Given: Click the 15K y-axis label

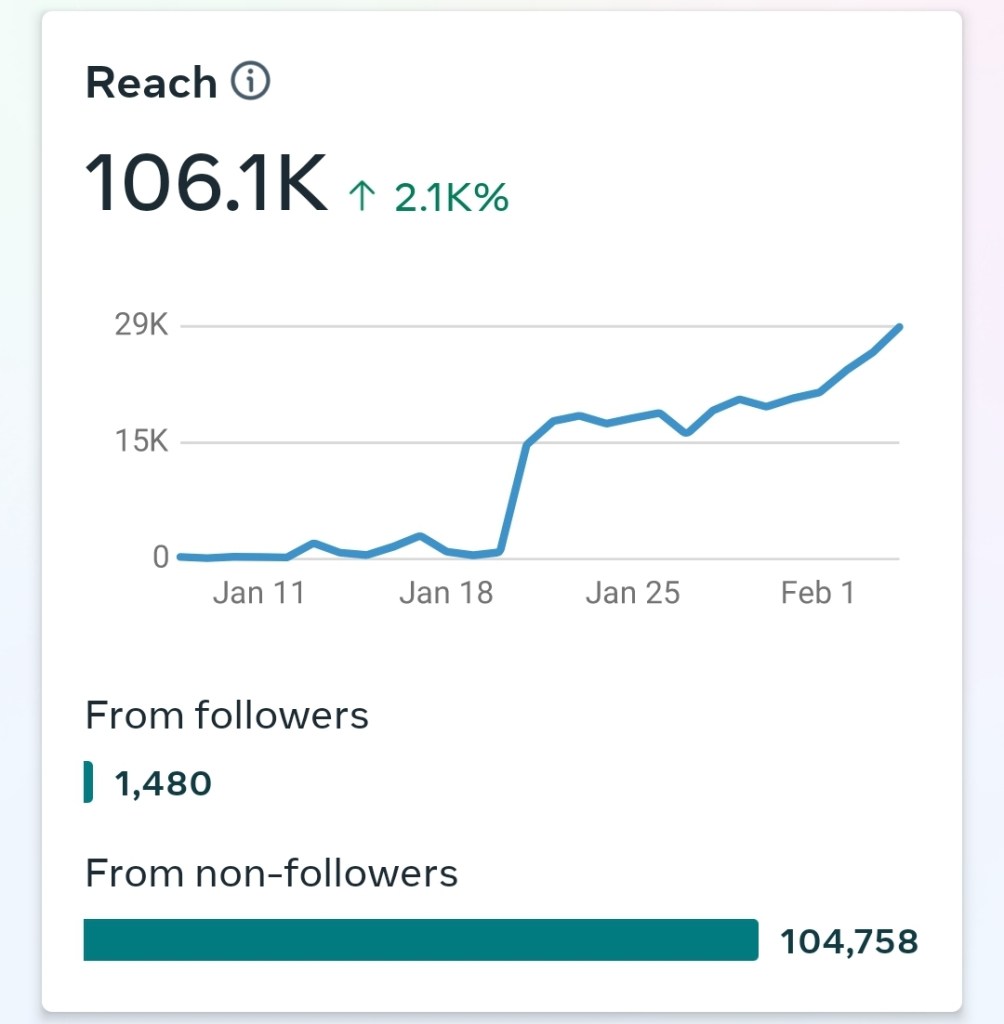Looking at the screenshot, I should [141, 442].
